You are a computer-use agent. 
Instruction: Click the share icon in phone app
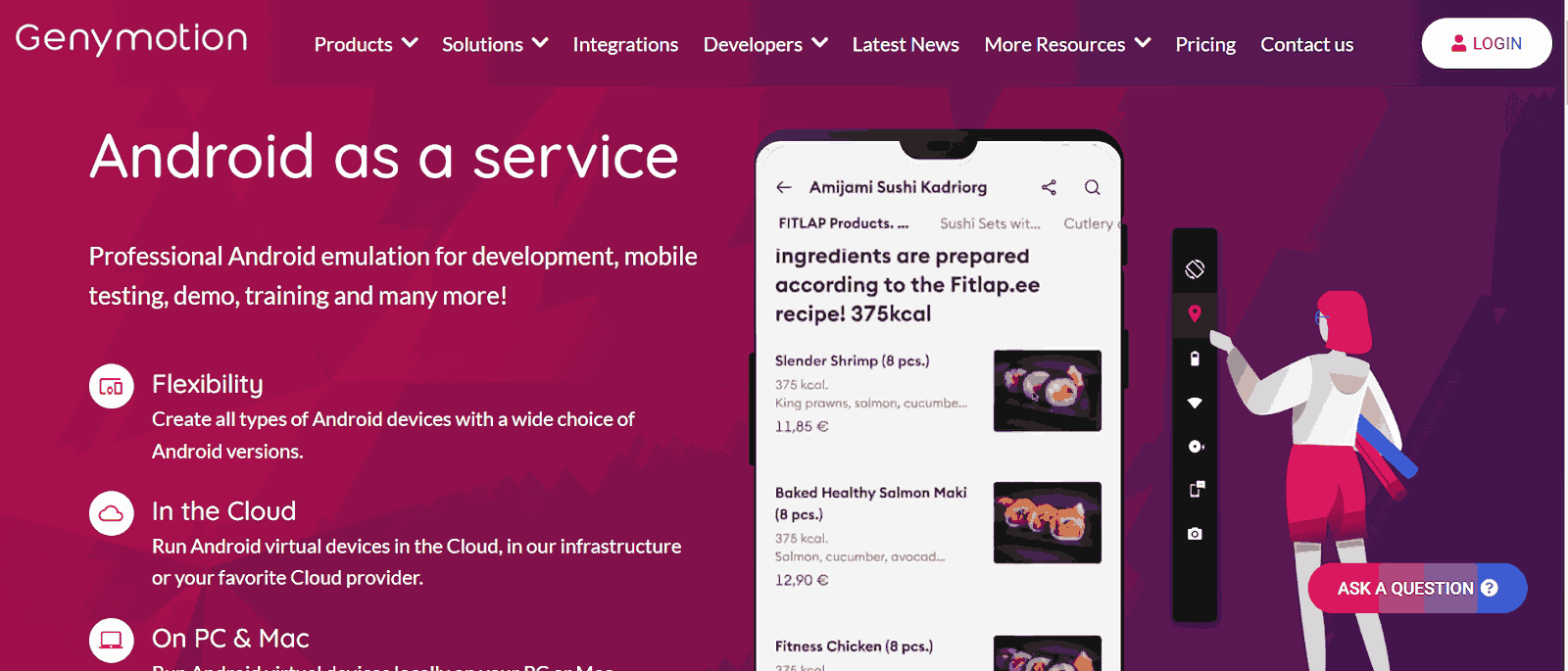(x=1049, y=187)
